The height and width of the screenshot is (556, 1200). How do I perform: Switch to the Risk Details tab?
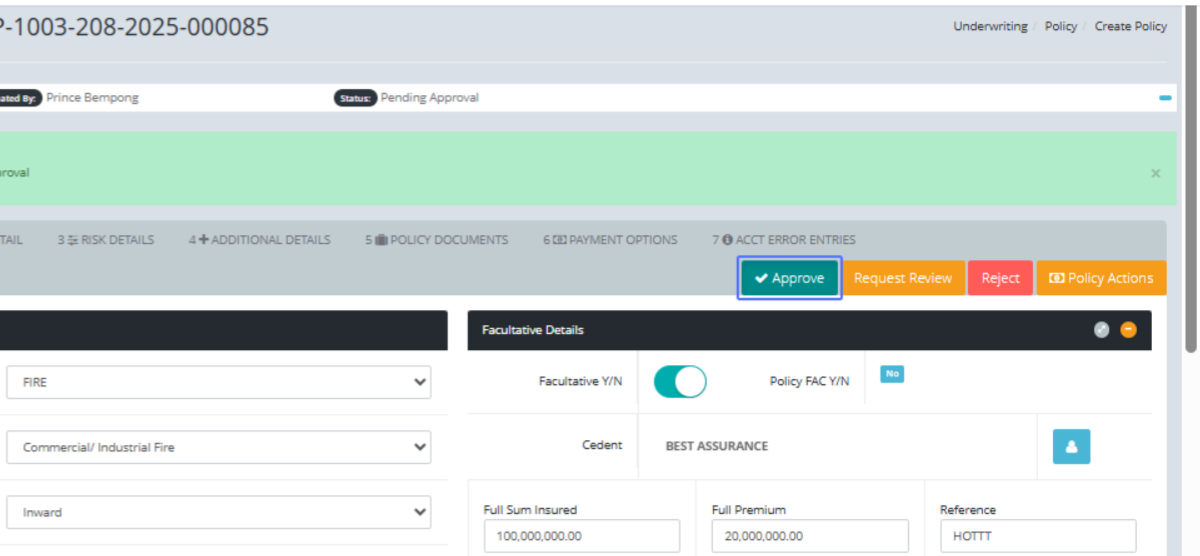[x=106, y=240]
